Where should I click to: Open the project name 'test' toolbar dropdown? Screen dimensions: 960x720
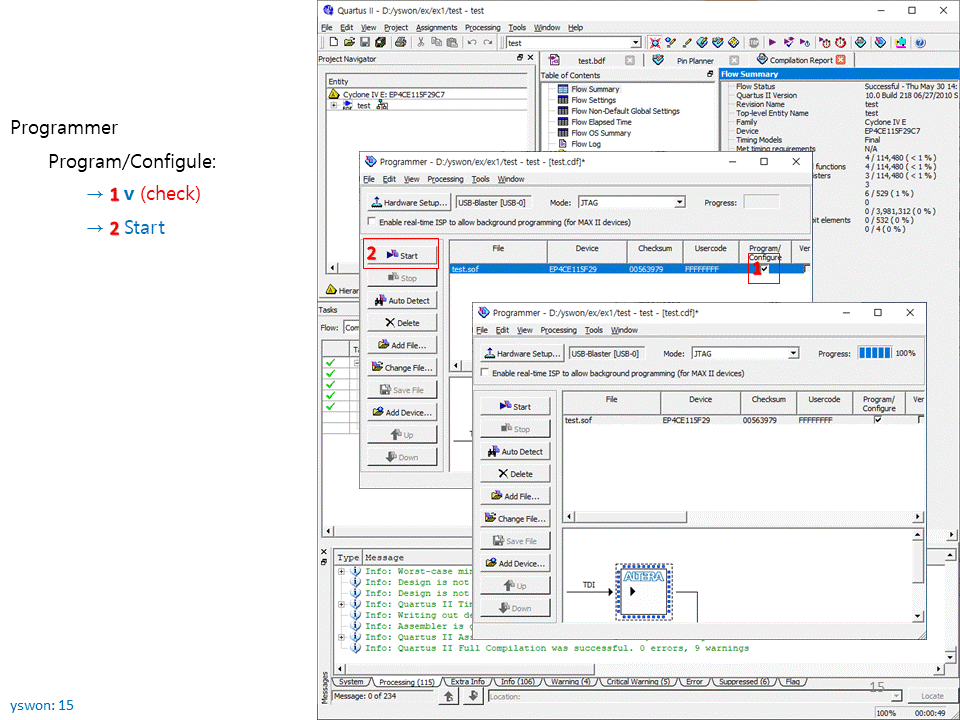tap(636, 43)
